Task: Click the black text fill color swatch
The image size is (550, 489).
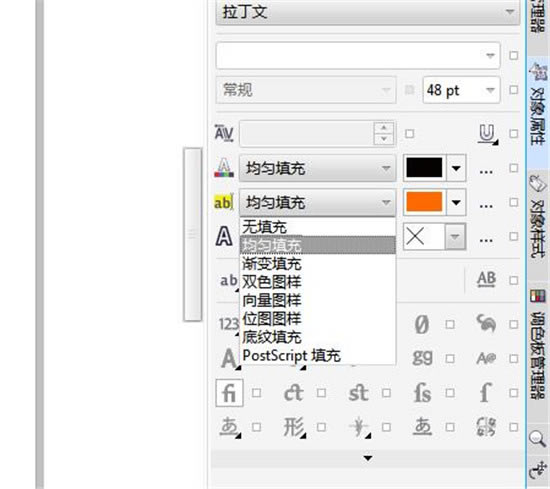Action: (x=424, y=168)
